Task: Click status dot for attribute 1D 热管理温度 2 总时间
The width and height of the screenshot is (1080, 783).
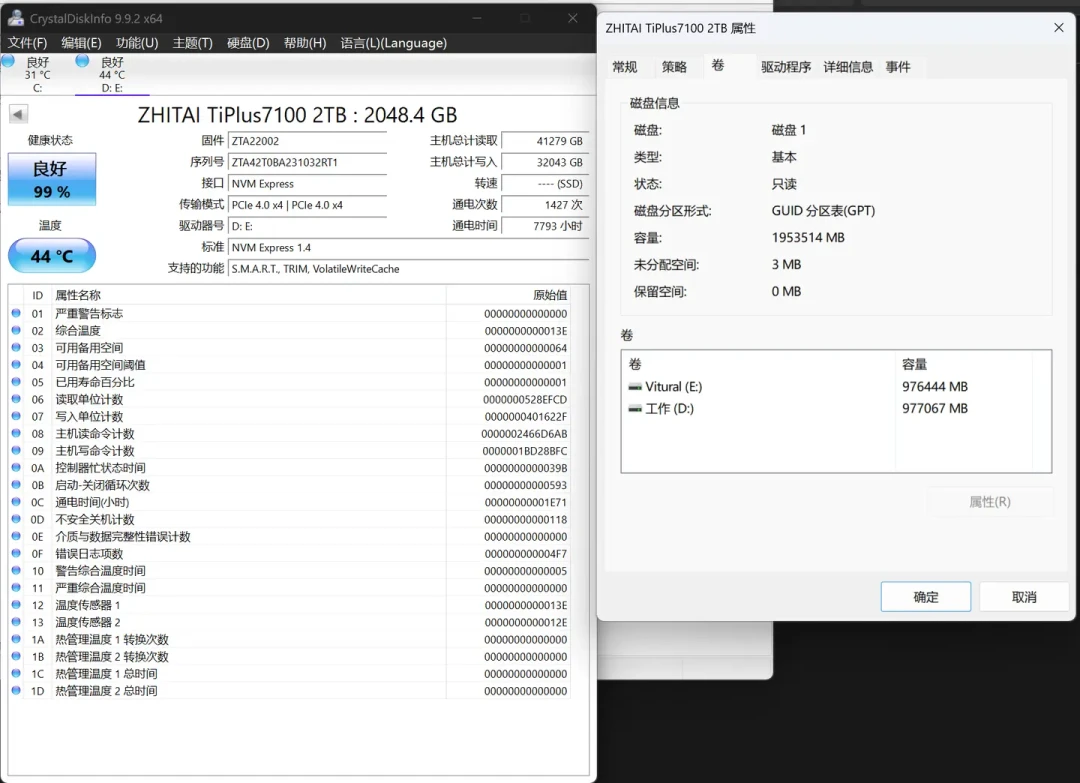Action: 16,691
